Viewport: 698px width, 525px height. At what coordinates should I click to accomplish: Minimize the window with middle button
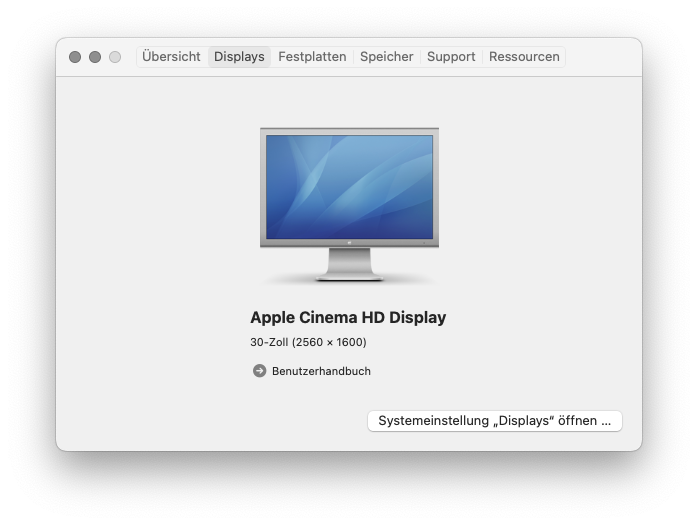[95, 57]
